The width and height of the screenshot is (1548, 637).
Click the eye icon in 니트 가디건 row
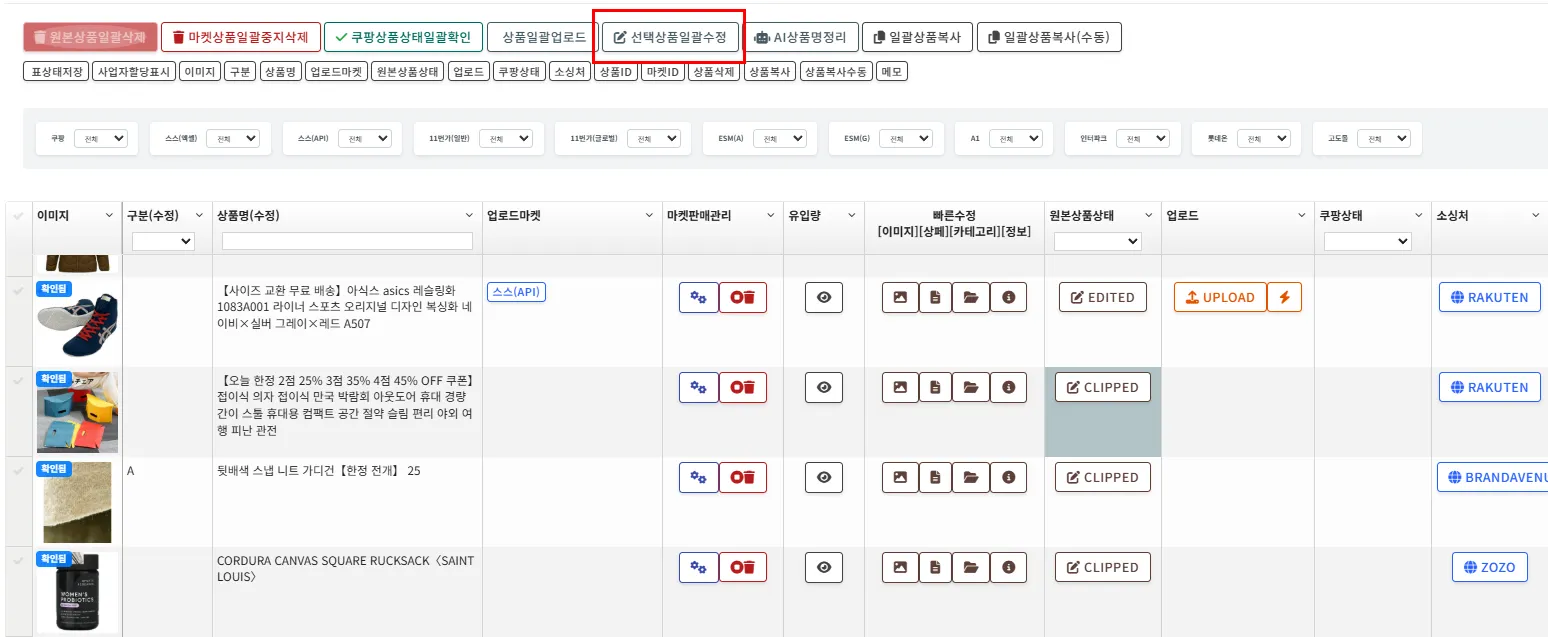824,477
